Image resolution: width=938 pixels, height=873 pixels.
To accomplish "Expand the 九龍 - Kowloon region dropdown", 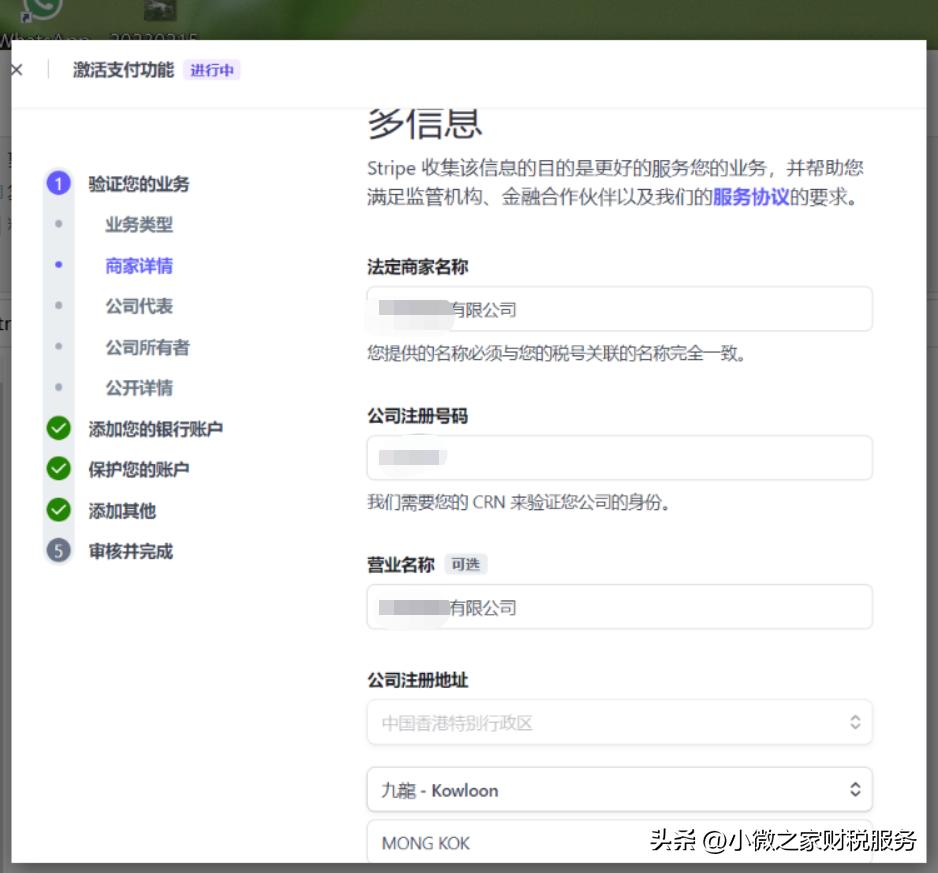I will 619,790.
